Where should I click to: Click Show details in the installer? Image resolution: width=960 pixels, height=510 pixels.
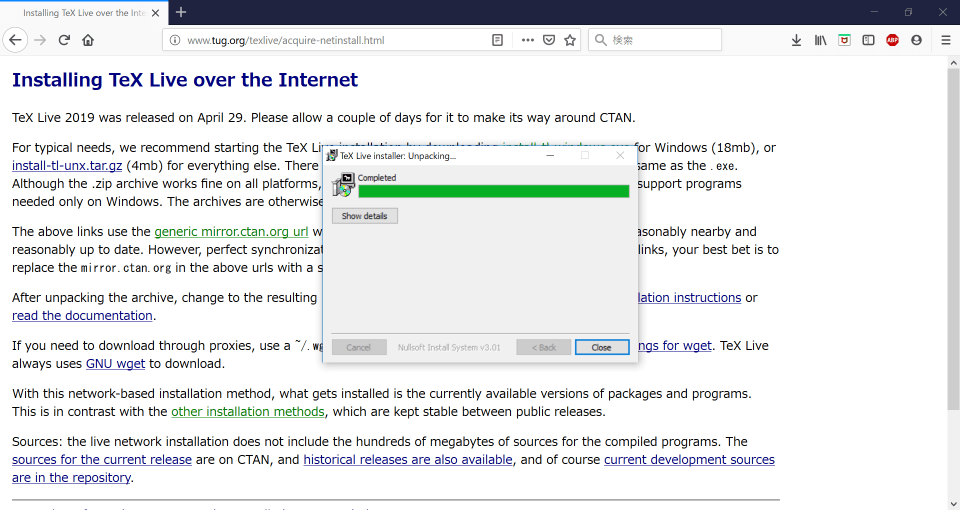pyautogui.click(x=364, y=216)
